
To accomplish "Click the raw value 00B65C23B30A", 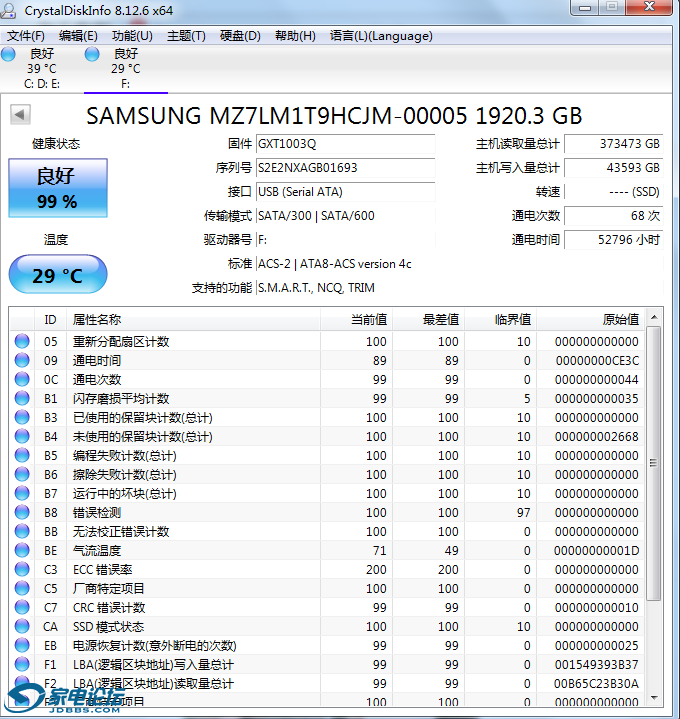I will click(x=596, y=684).
